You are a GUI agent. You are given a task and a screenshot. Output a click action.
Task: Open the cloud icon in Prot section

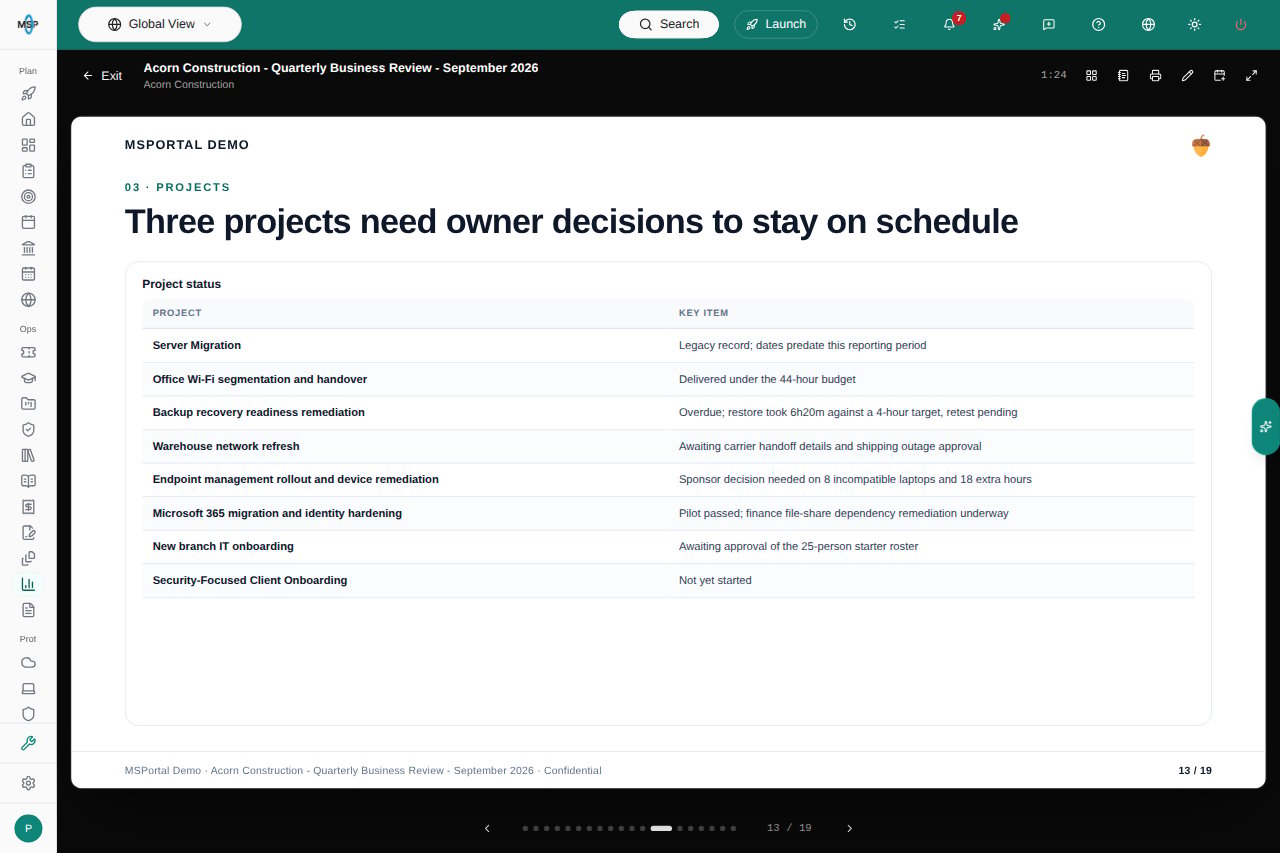pos(28,662)
